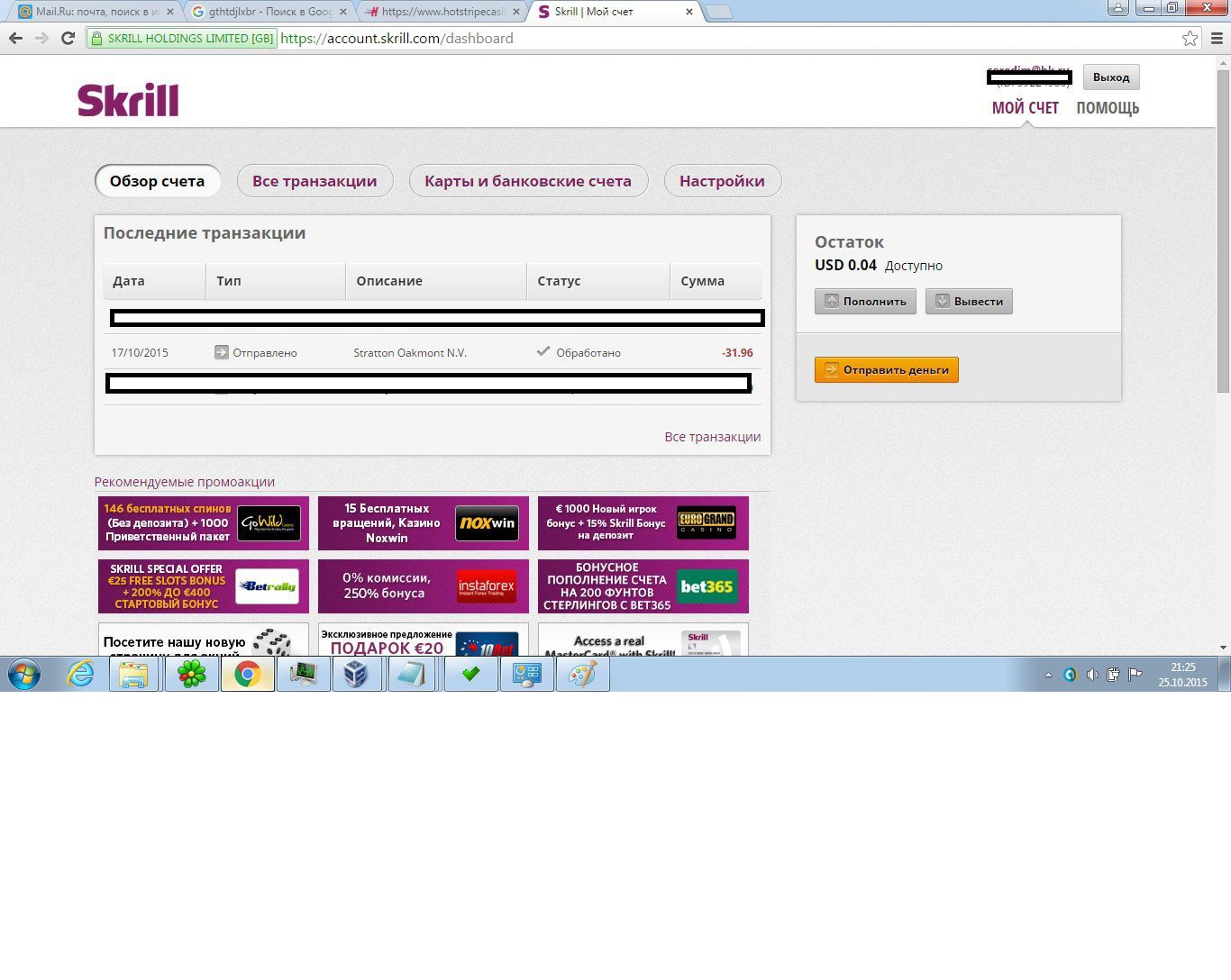Select the Обзор счета tab
Viewport: 1231px width, 980px height.
click(x=158, y=181)
